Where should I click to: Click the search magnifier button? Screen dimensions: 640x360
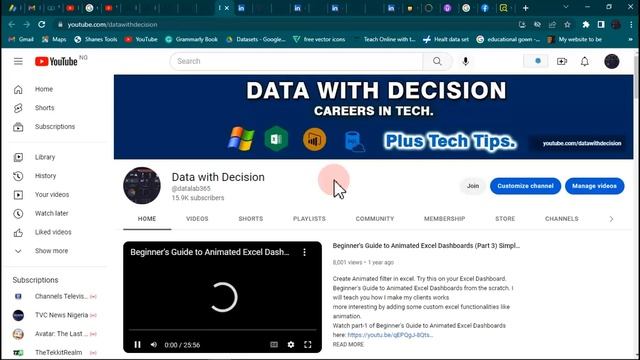[437, 61]
